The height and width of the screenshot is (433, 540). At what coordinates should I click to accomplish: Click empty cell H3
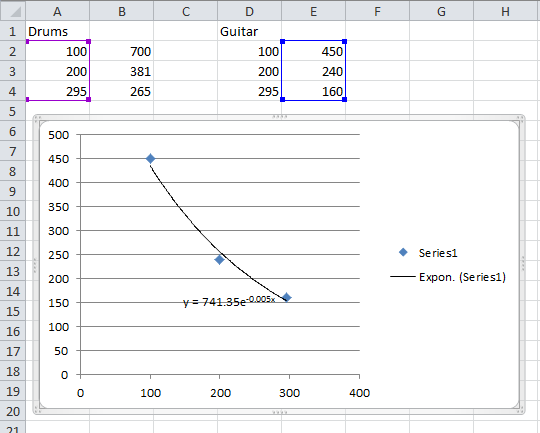(x=507, y=71)
